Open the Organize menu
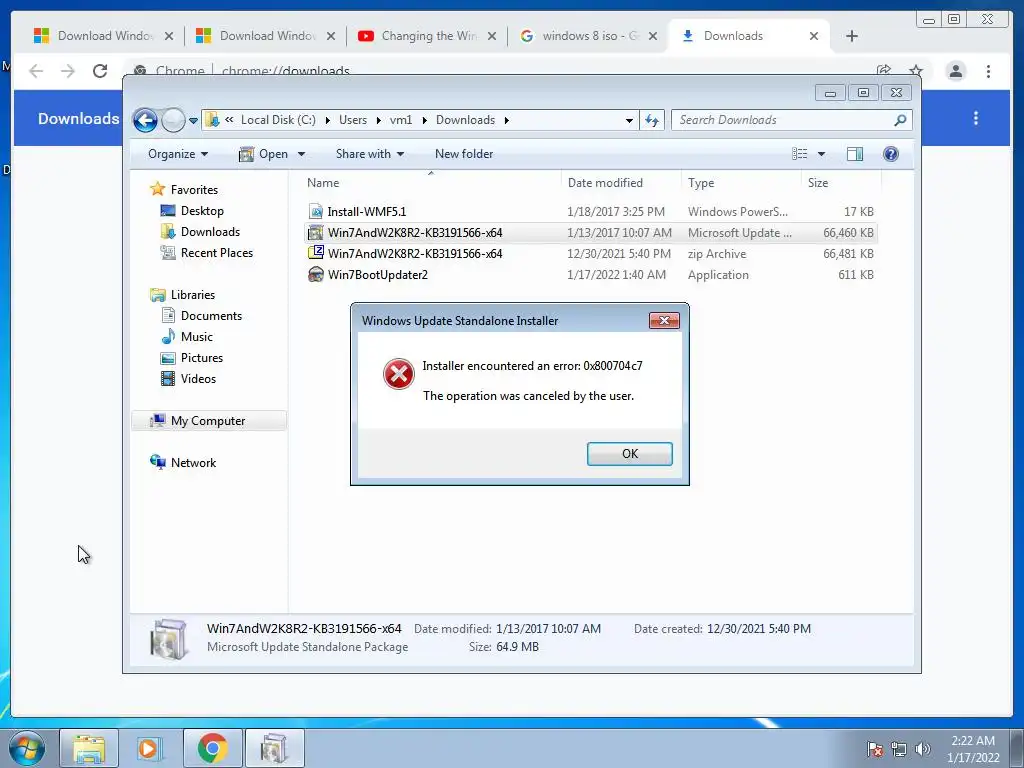Image resolution: width=1024 pixels, height=768 pixels. [x=178, y=154]
